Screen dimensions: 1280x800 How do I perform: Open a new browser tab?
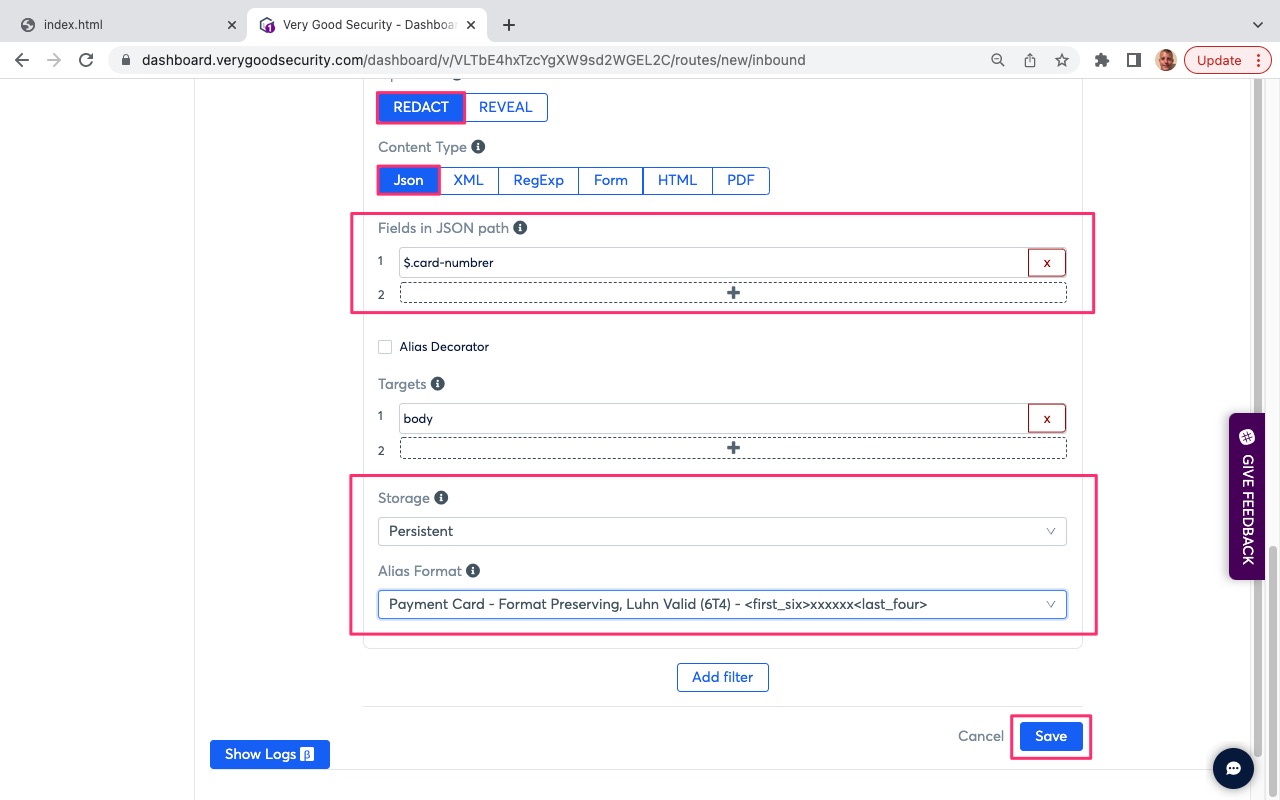click(509, 25)
